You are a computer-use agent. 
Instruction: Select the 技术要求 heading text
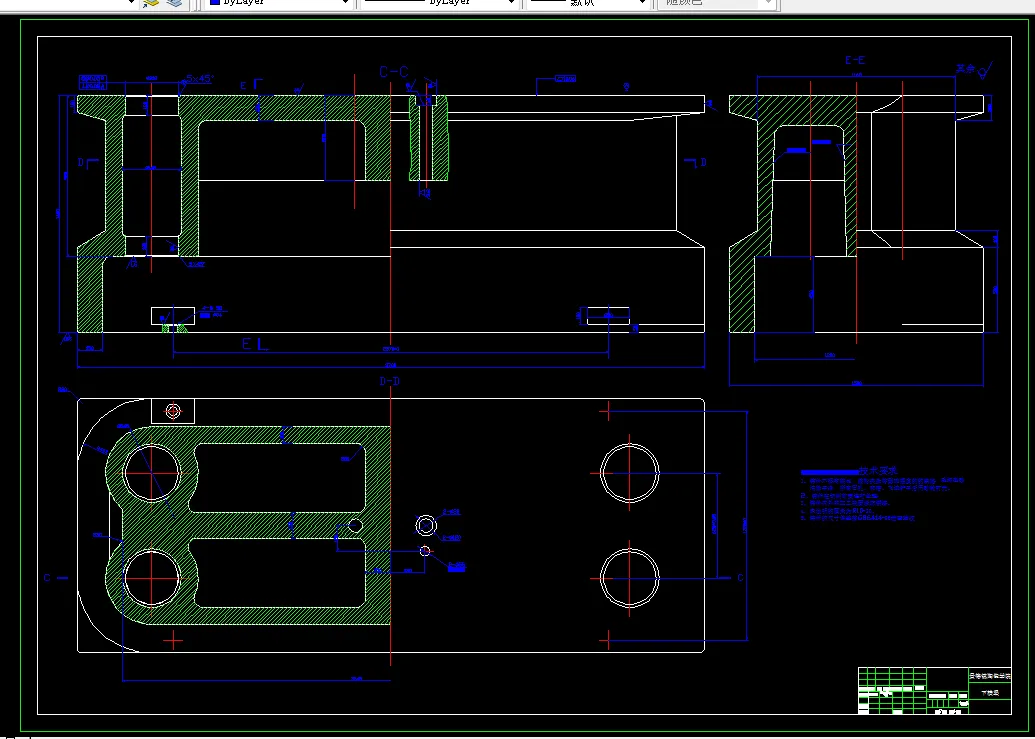click(x=879, y=471)
